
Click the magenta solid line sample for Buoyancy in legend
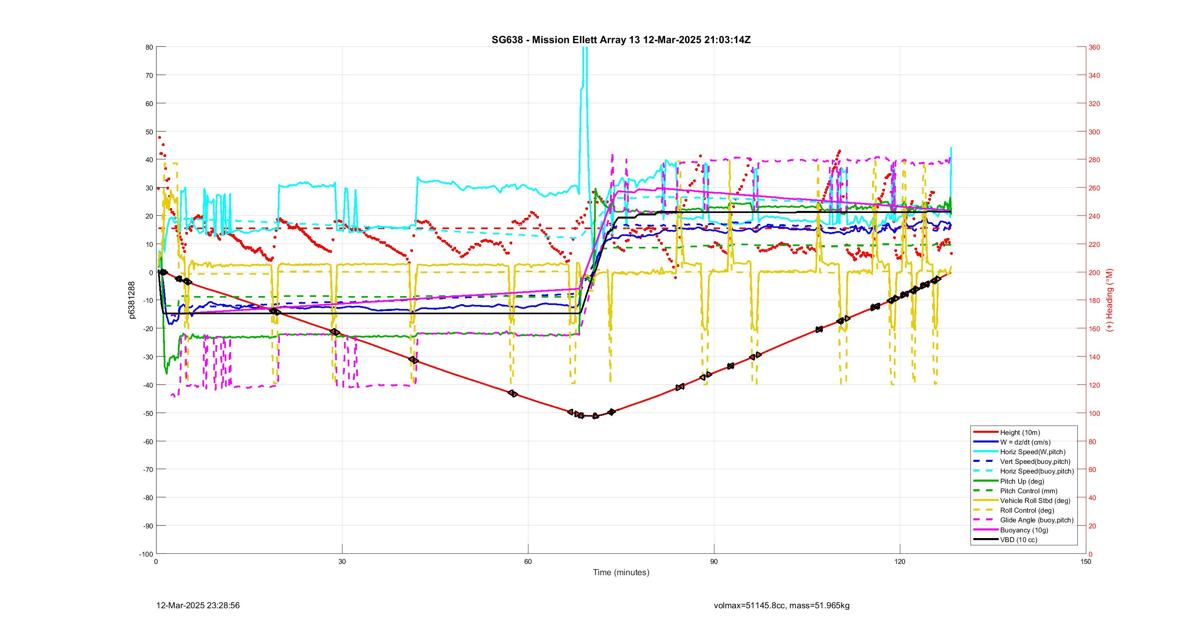tap(984, 530)
